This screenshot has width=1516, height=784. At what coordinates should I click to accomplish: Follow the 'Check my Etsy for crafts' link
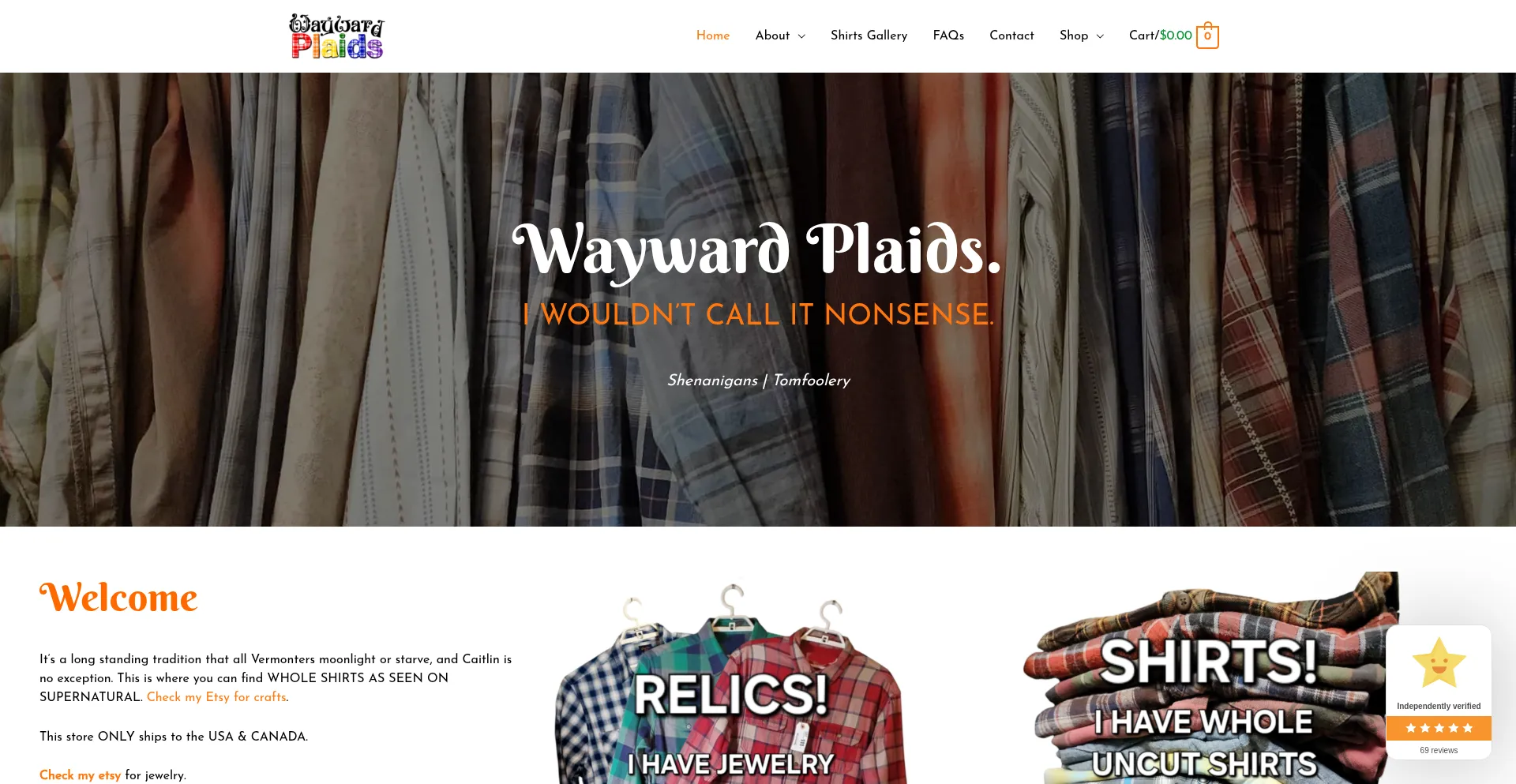216,697
